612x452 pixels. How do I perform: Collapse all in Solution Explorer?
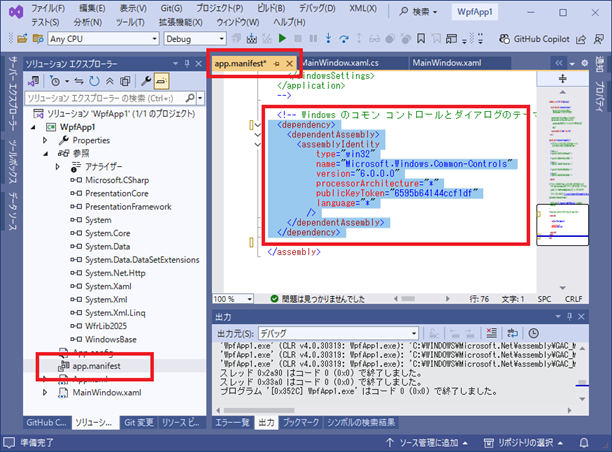point(110,81)
